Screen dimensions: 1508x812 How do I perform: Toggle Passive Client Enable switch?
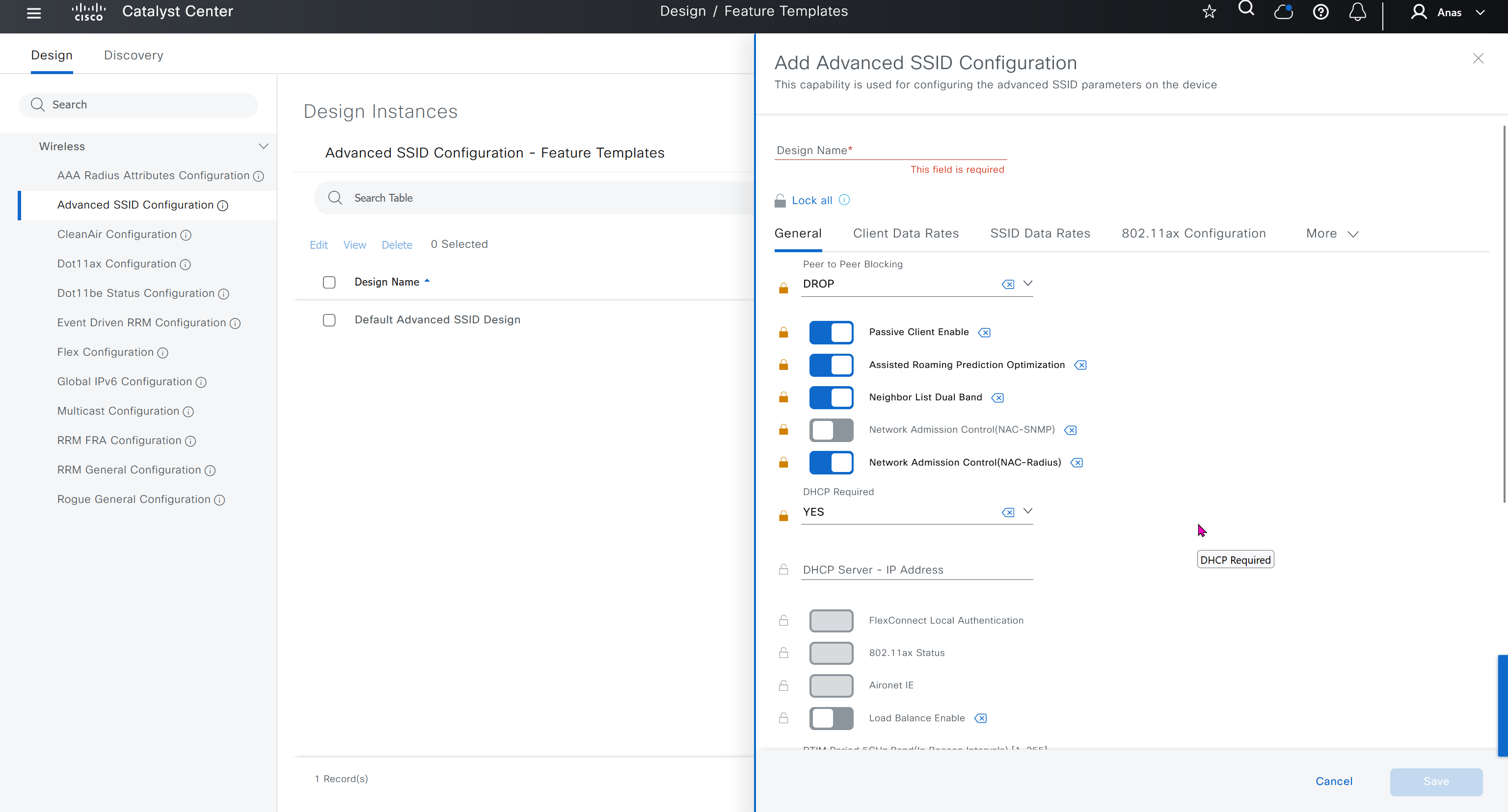coord(831,332)
